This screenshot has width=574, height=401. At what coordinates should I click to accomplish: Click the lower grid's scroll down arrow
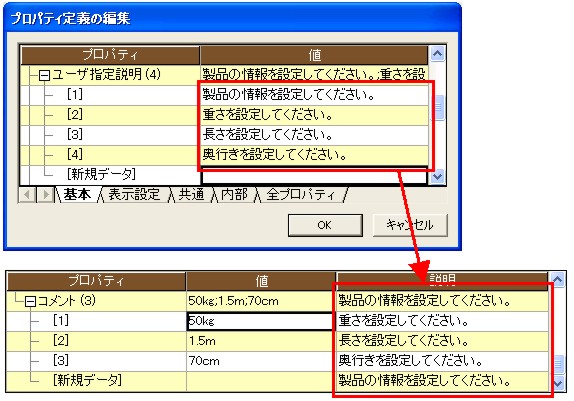click(558, 383)
